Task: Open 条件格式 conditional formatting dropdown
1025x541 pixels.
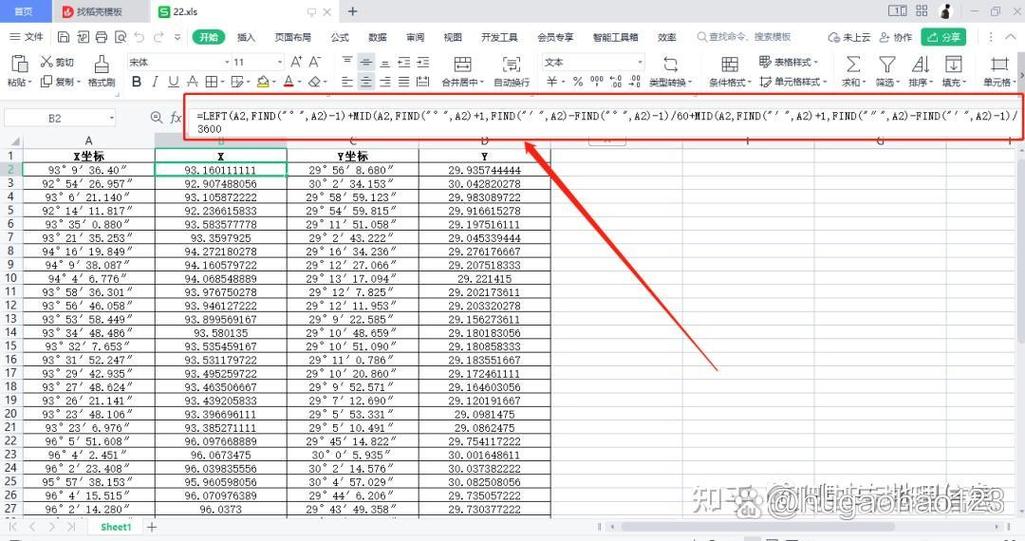Action: pyautogui.click(x=730, y=82)
